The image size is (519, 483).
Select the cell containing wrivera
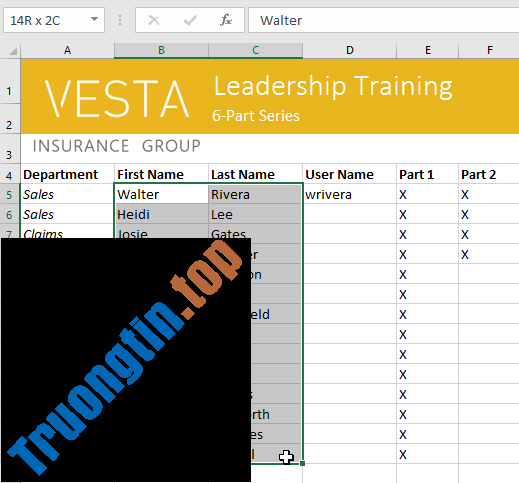[x=350, y=194]
